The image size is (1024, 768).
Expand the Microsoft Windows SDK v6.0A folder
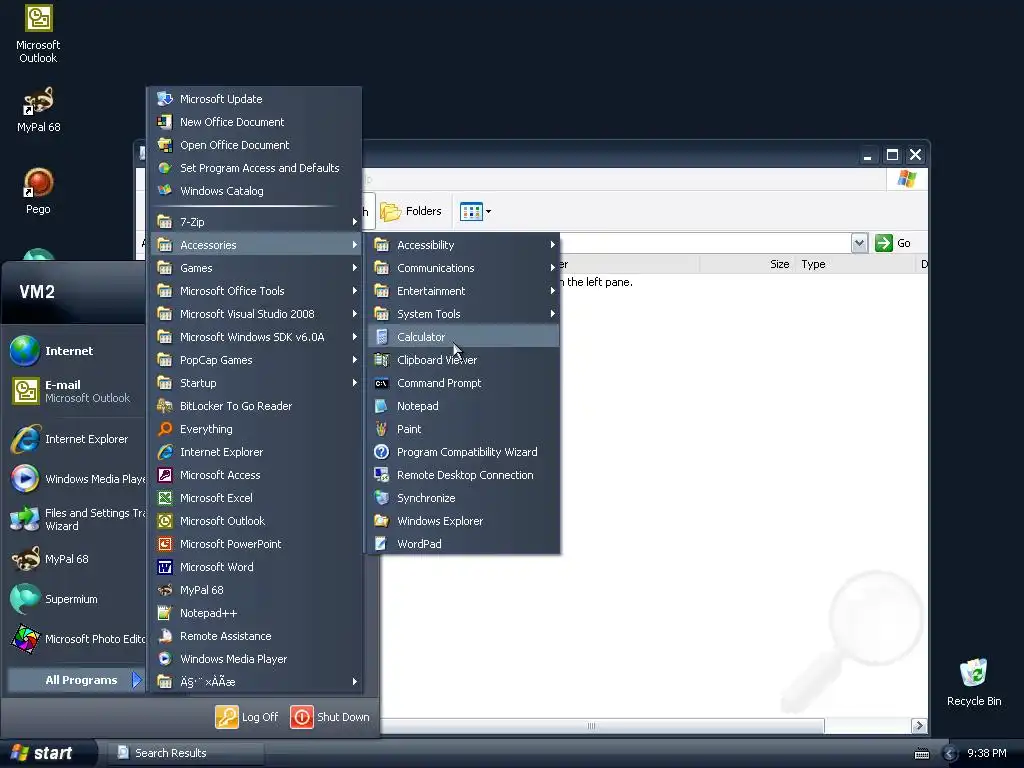(256, 337)
